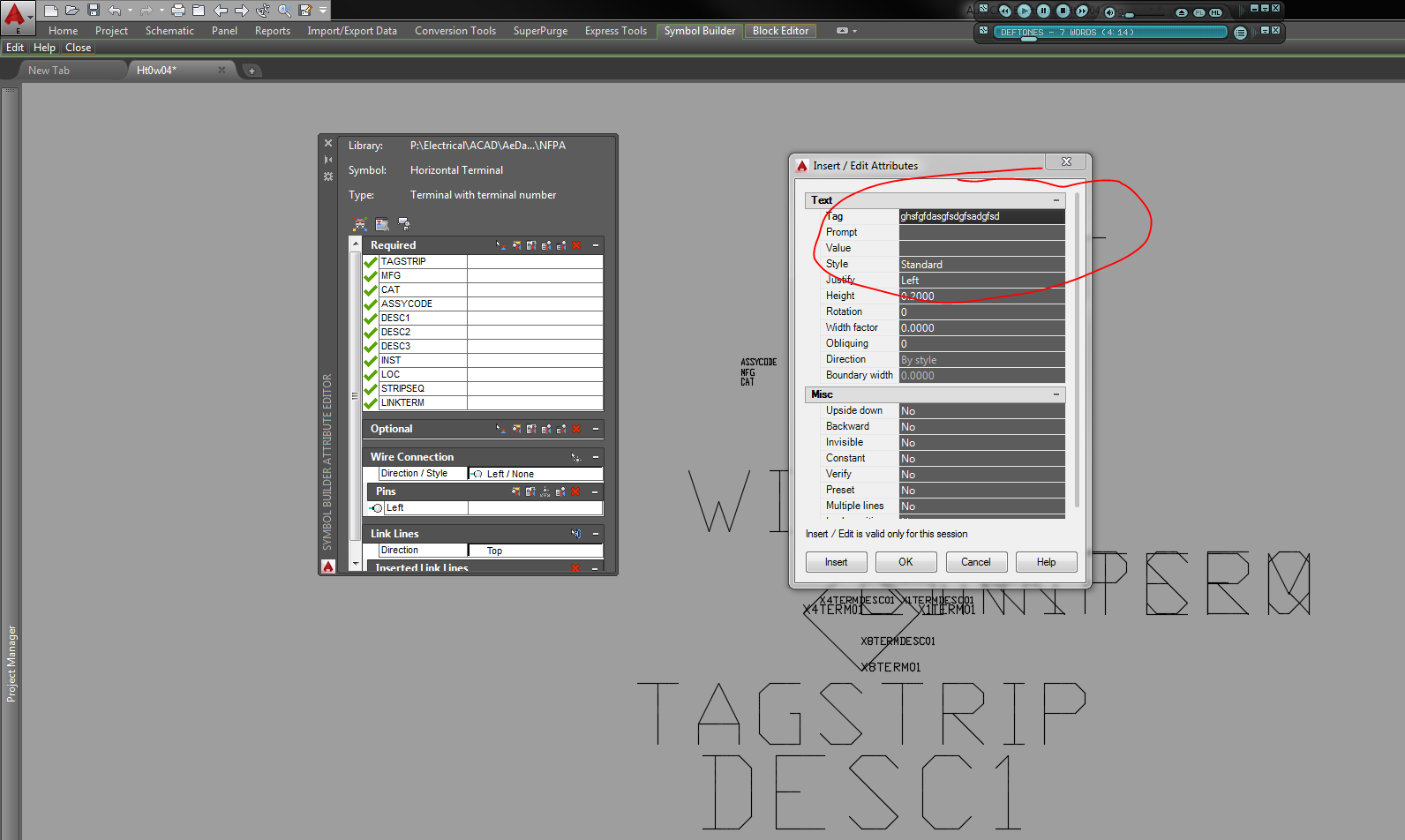
Task: Collapse the Optional section
Action: tap(596, 429)
